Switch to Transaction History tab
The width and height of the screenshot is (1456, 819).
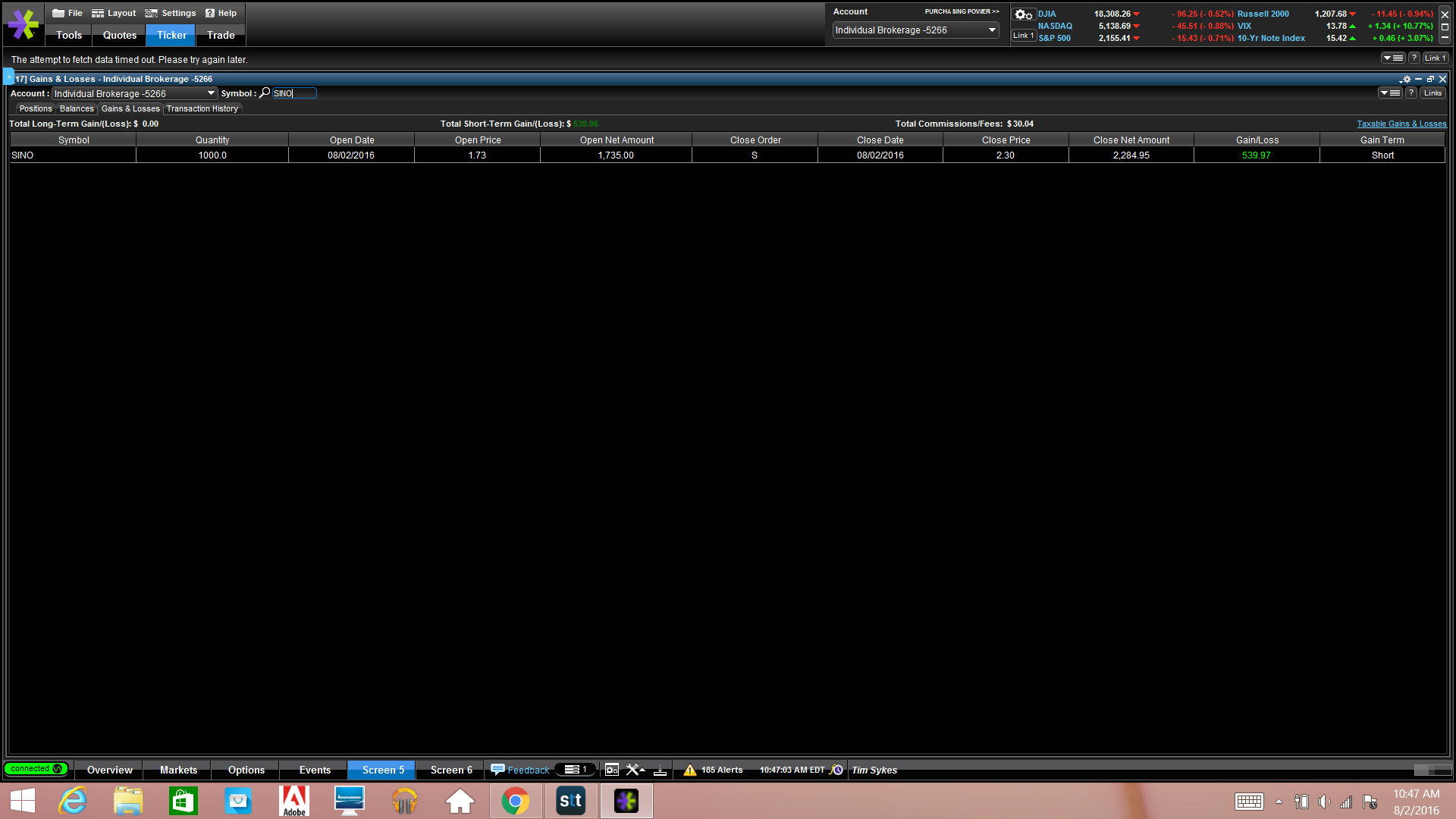(x=202, y=108)
